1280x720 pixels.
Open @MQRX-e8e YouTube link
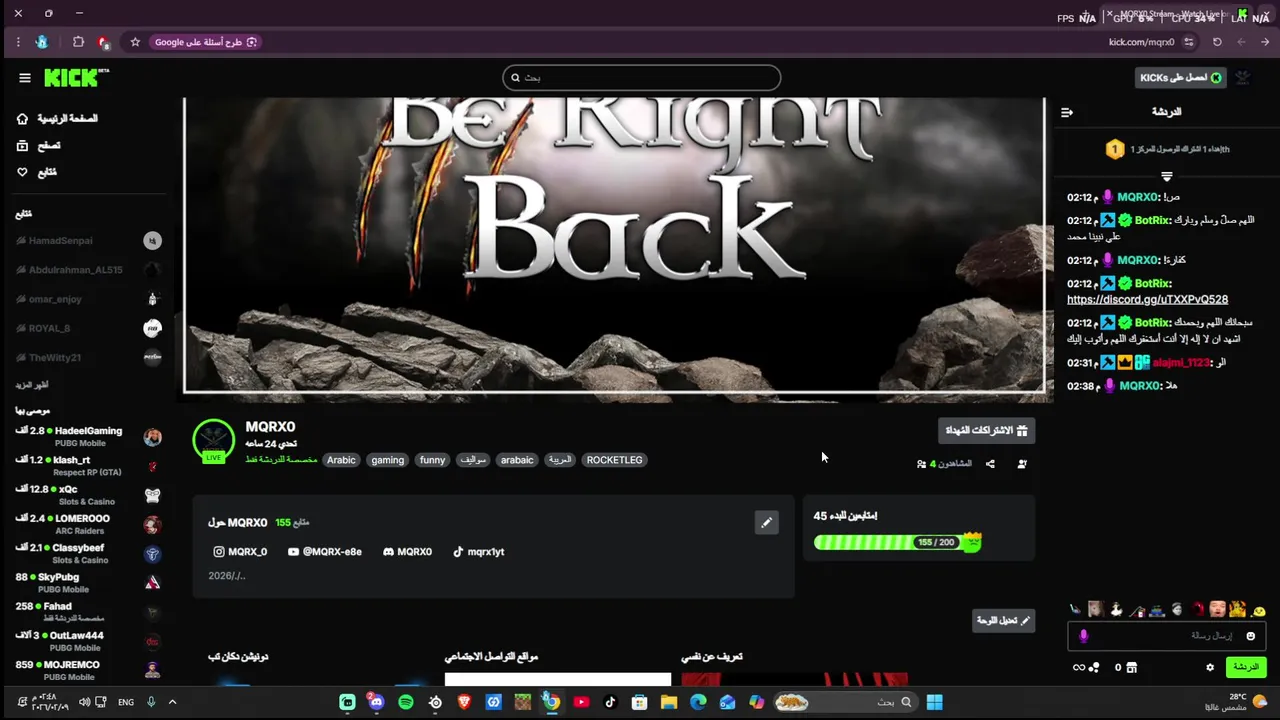pyautogui.click(x=325, y=552)
